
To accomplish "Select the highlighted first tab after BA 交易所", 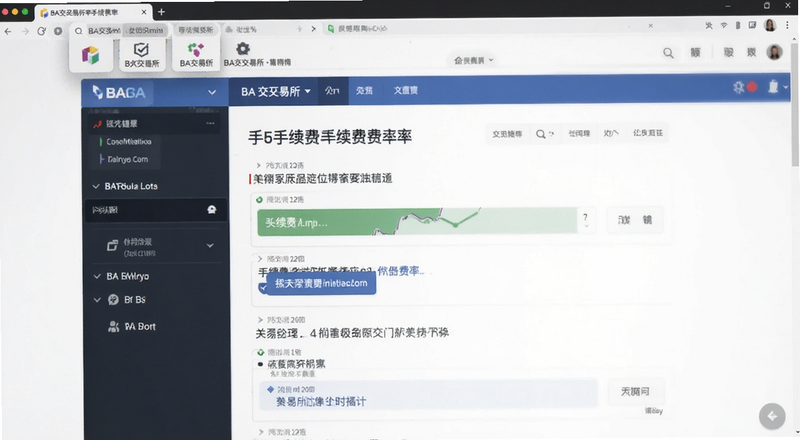I will point(333,91).
